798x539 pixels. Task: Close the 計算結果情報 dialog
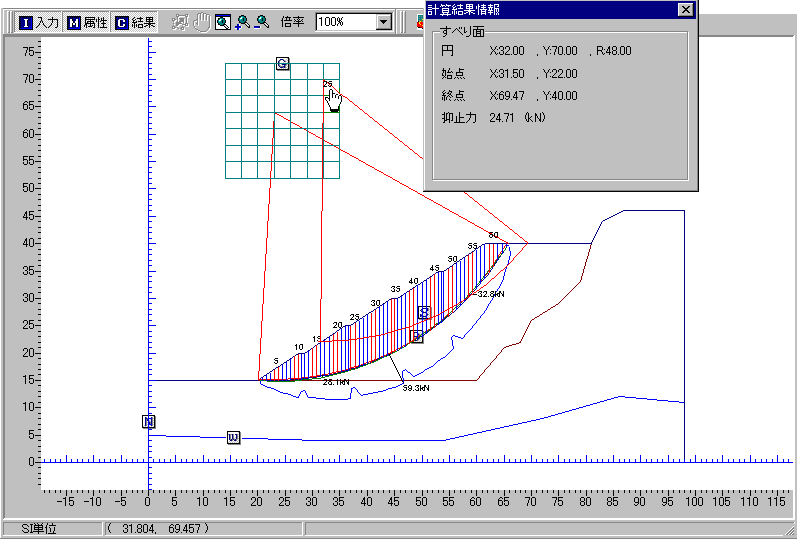coord(685,9)
